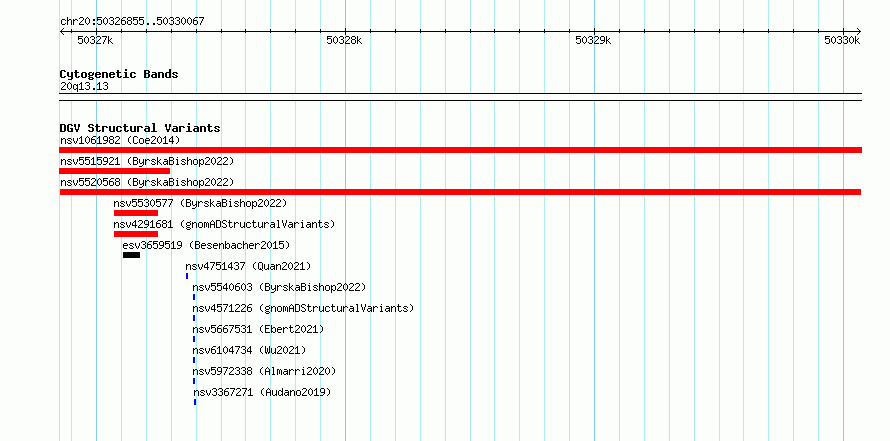Screen dimensions: 890x441
Task: Open nsv5540603 (ByrskaBishop2022) variant label
Action: click(x=279, y=287)
